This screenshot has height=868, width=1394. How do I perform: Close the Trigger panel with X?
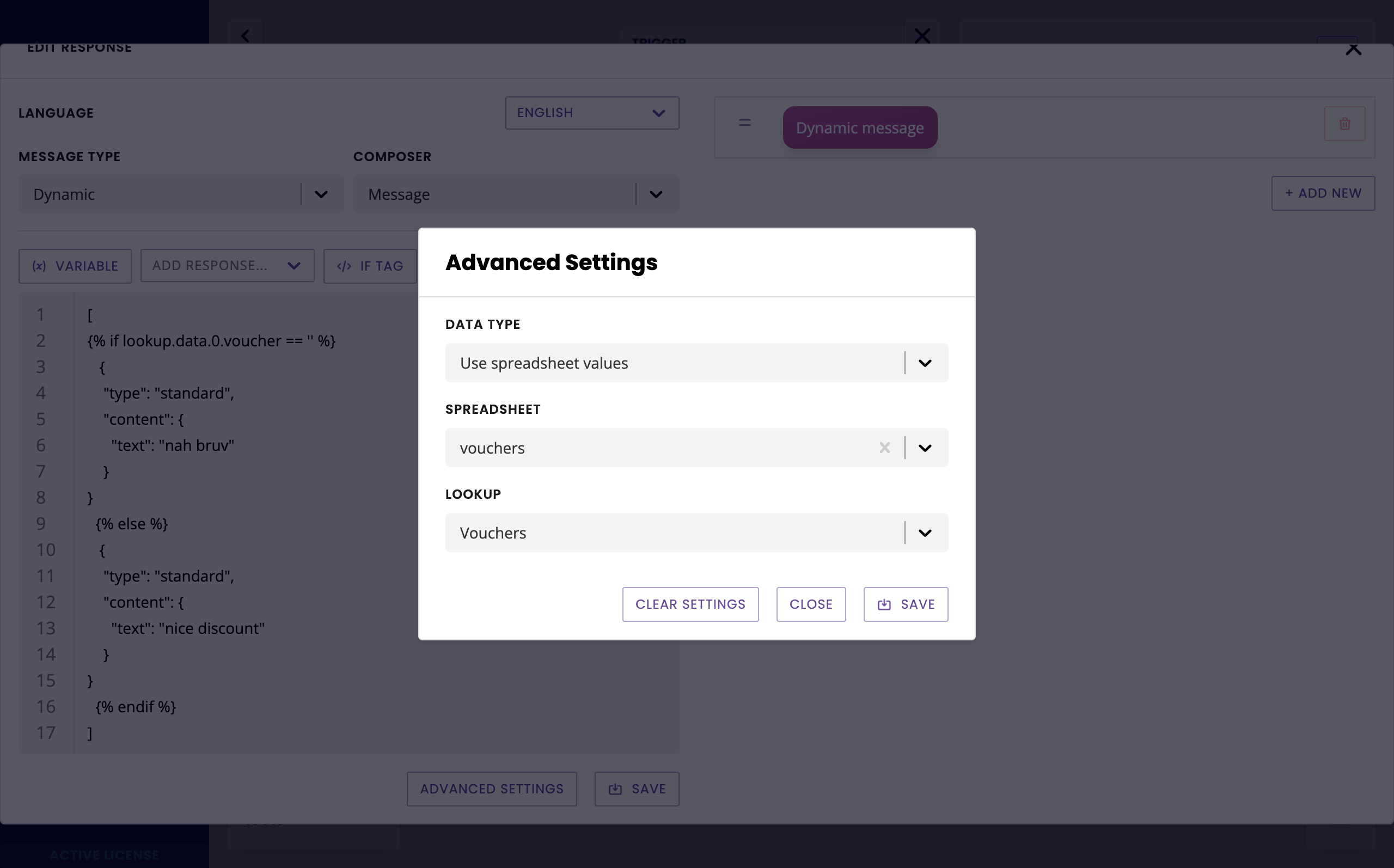point(922,35)
